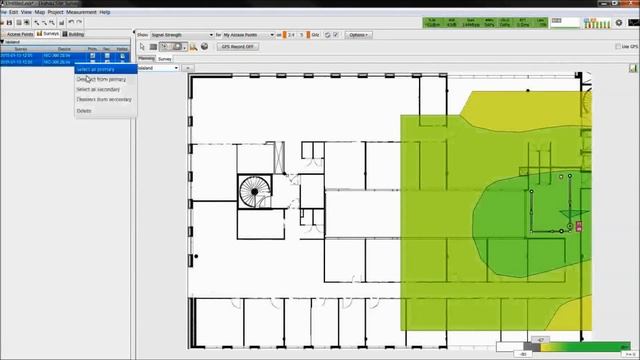
Task: Click the Save project toolbar icon
Action: point(10,22)
